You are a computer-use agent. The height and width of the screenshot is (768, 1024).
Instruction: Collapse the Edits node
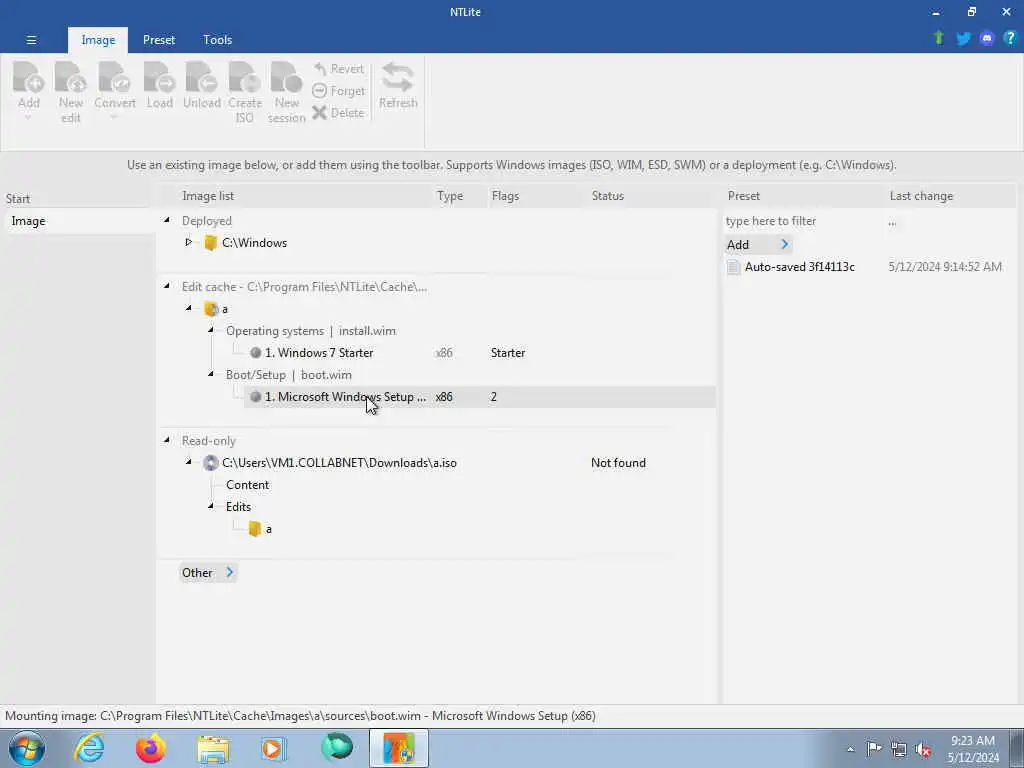[x=211, y=506]
